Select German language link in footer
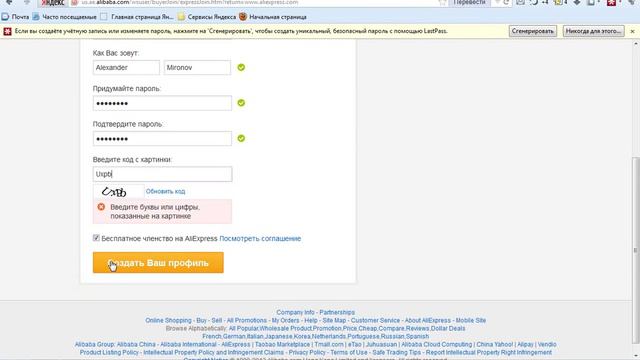 click(234, 337)
